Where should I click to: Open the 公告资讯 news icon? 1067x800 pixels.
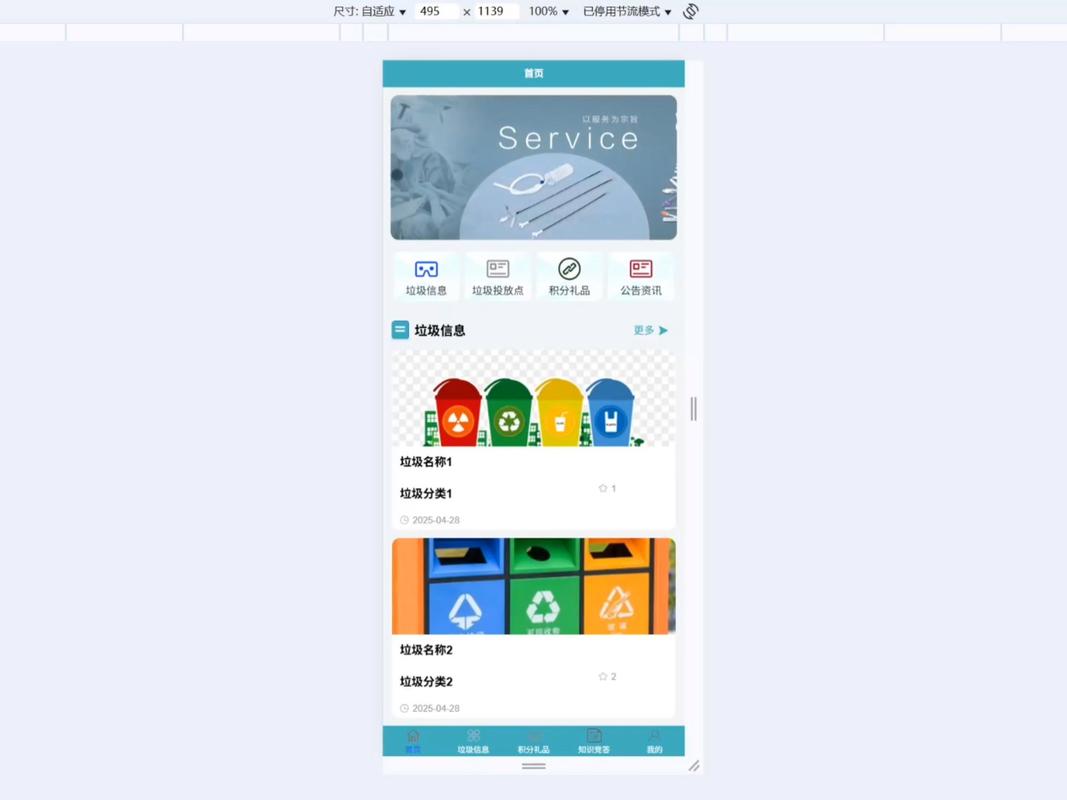[641, 269]
